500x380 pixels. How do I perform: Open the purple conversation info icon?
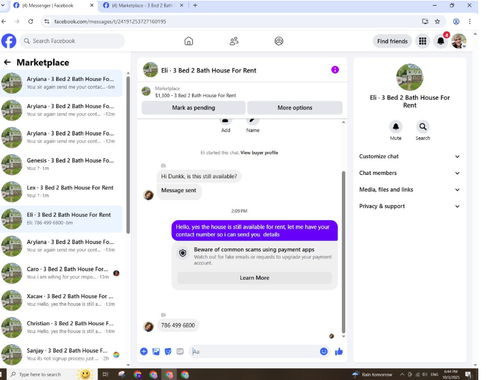335,70
